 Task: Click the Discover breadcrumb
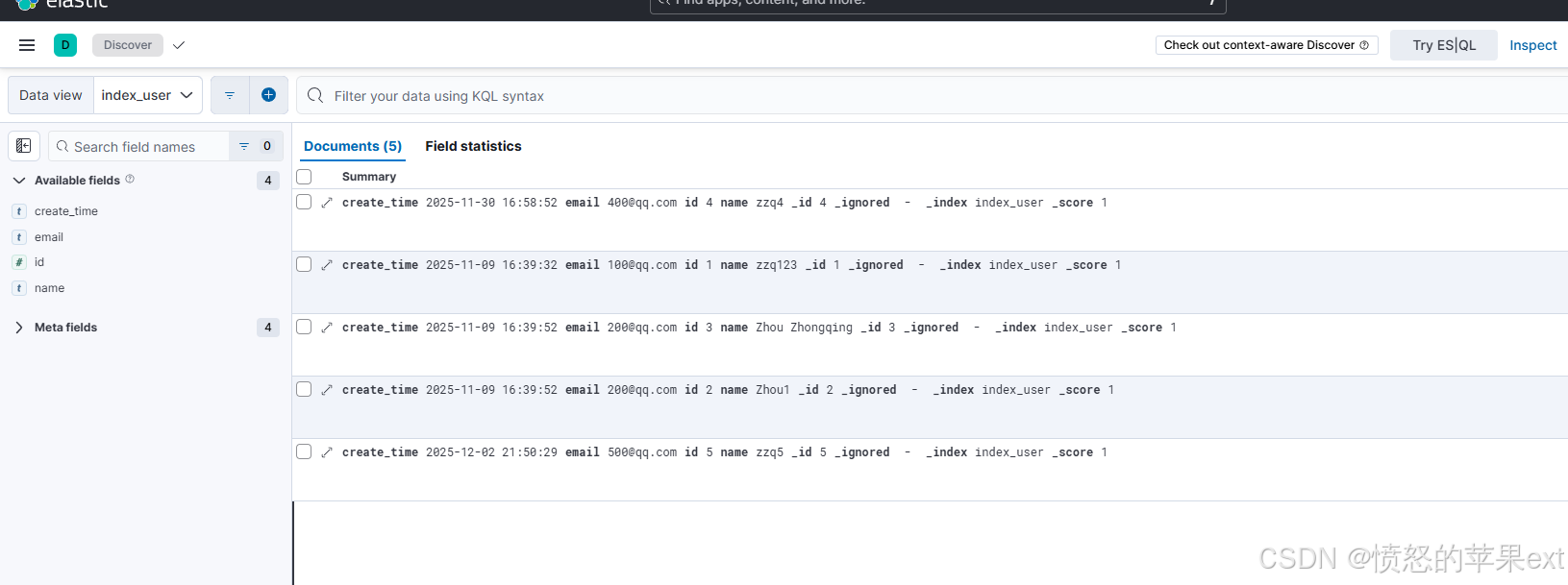coord(128,45)
